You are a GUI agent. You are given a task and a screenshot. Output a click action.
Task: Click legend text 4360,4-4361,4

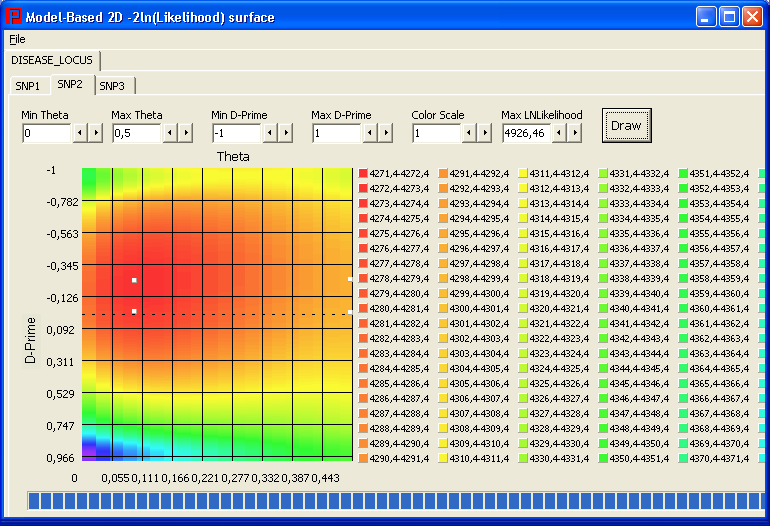pos(719,308)
